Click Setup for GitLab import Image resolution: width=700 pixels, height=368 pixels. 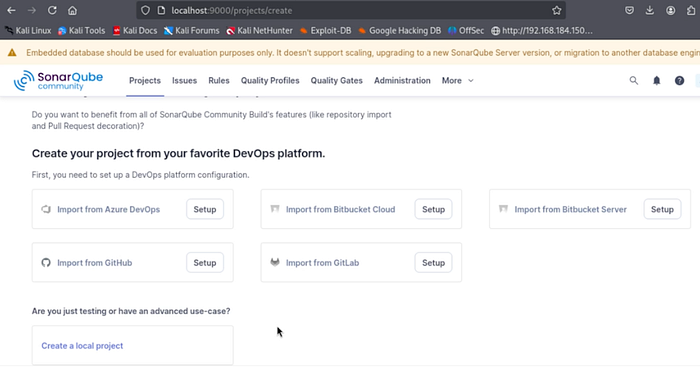pos(433,263)
